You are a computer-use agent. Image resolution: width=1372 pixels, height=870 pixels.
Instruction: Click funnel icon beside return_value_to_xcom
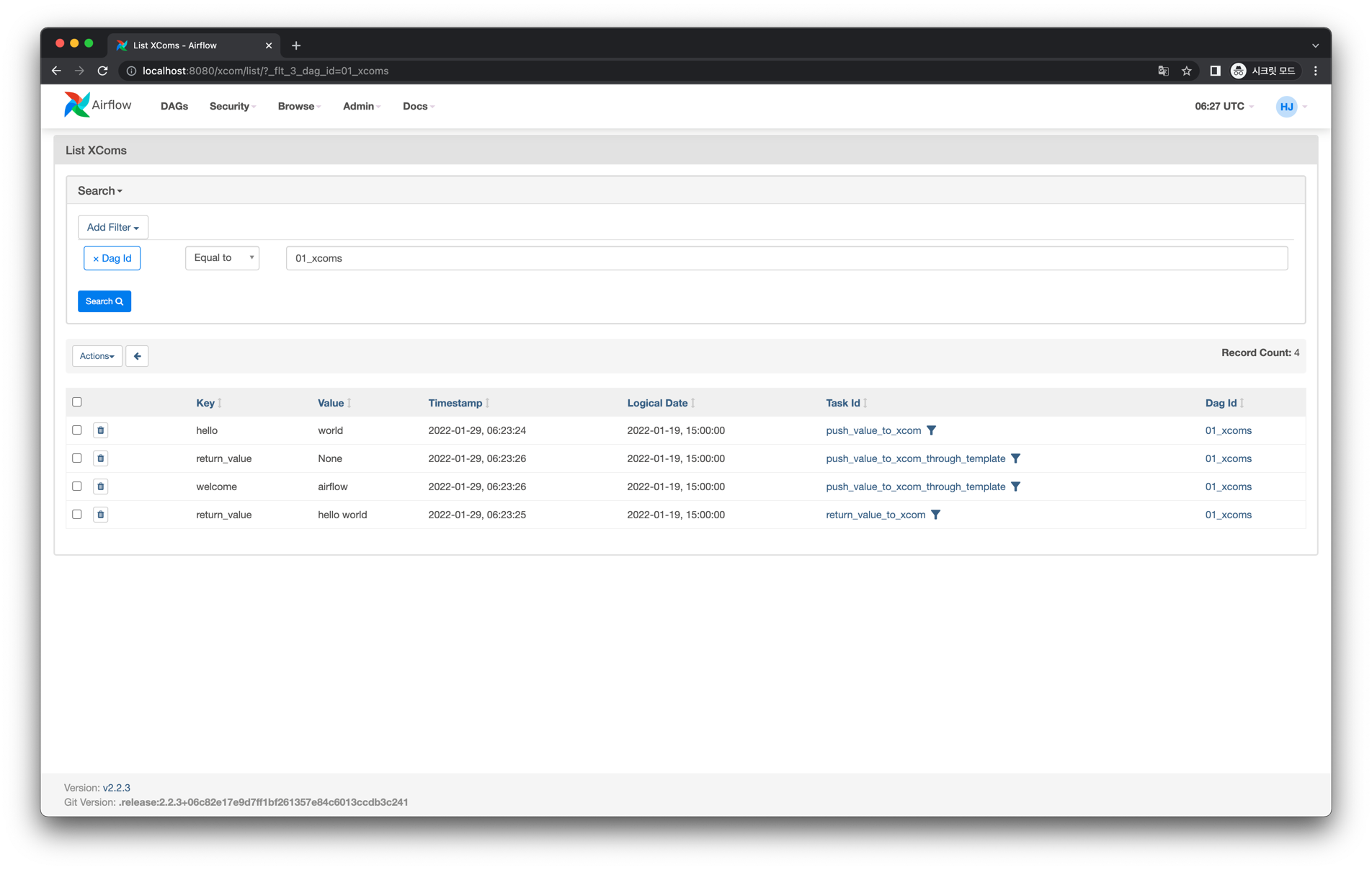click(x=935, y=515)
